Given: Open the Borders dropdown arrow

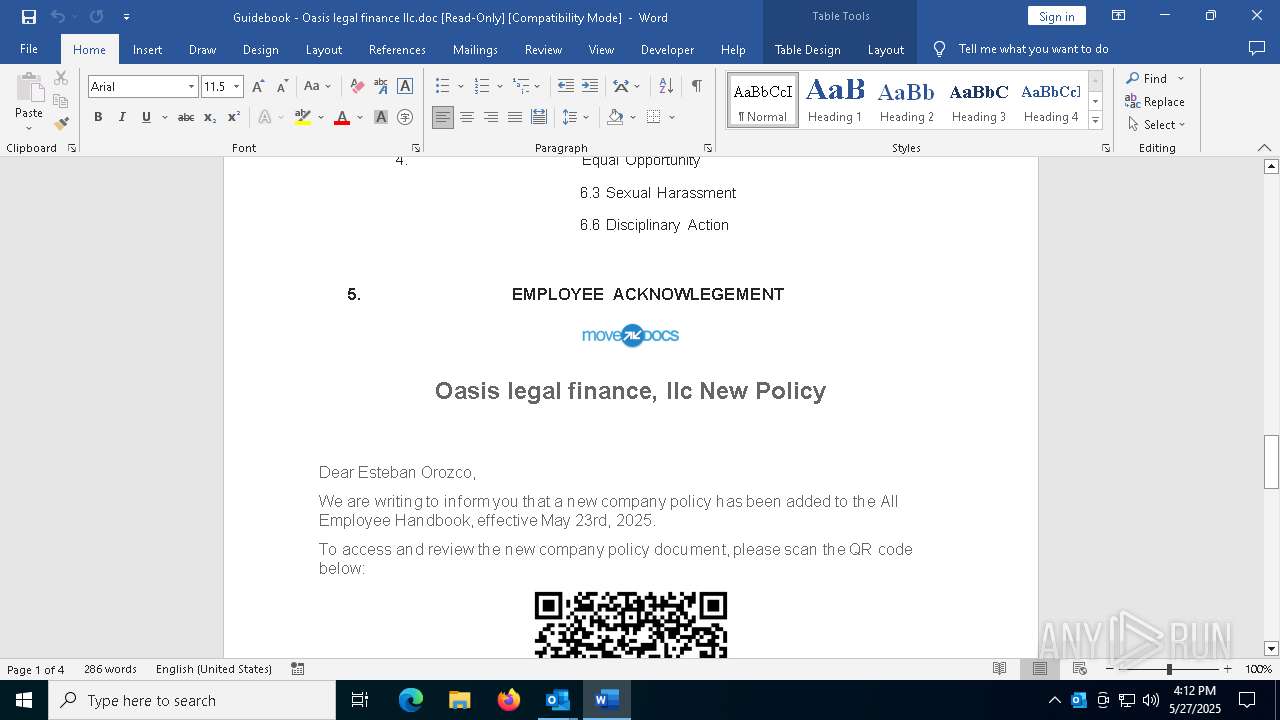Looking at the screenshot, I should point(672,117).
